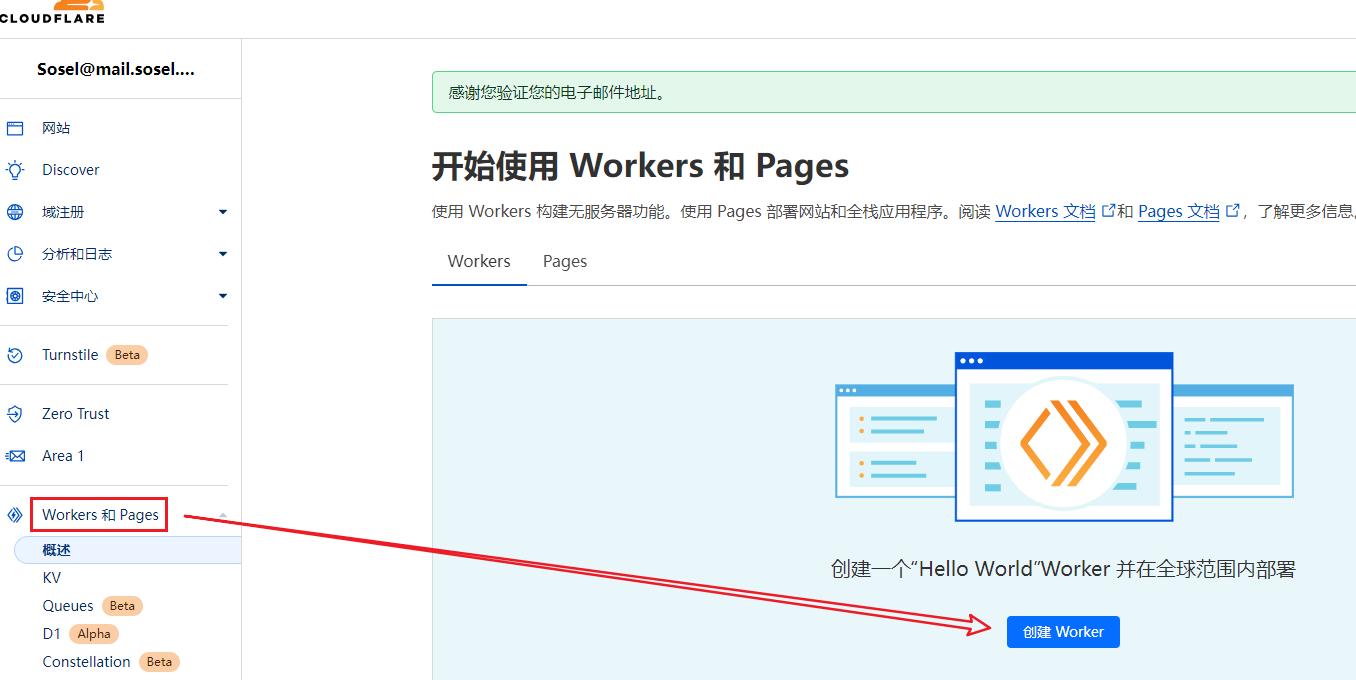Screen dimensions: 1356x680
Task: Click the 开始使用 Workers 和 Pages heading
Action: pos(640,166)
